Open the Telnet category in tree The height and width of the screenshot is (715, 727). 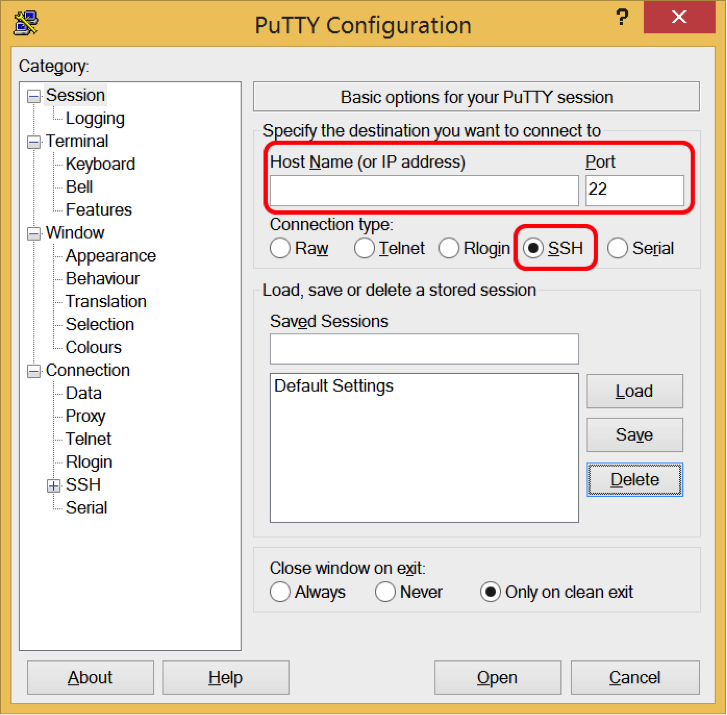point(89,439)
